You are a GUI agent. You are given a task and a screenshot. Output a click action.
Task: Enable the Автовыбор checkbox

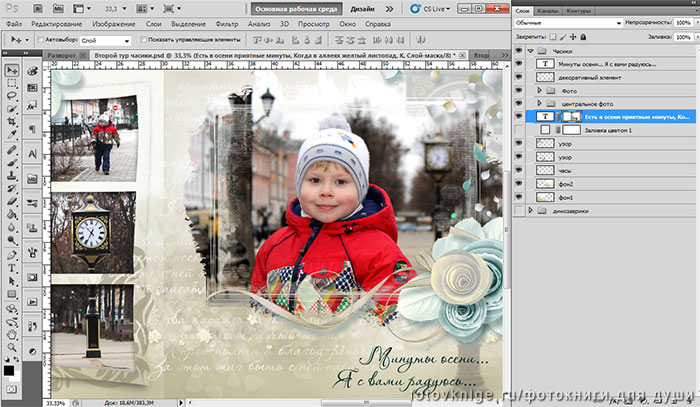click(41, 39)
